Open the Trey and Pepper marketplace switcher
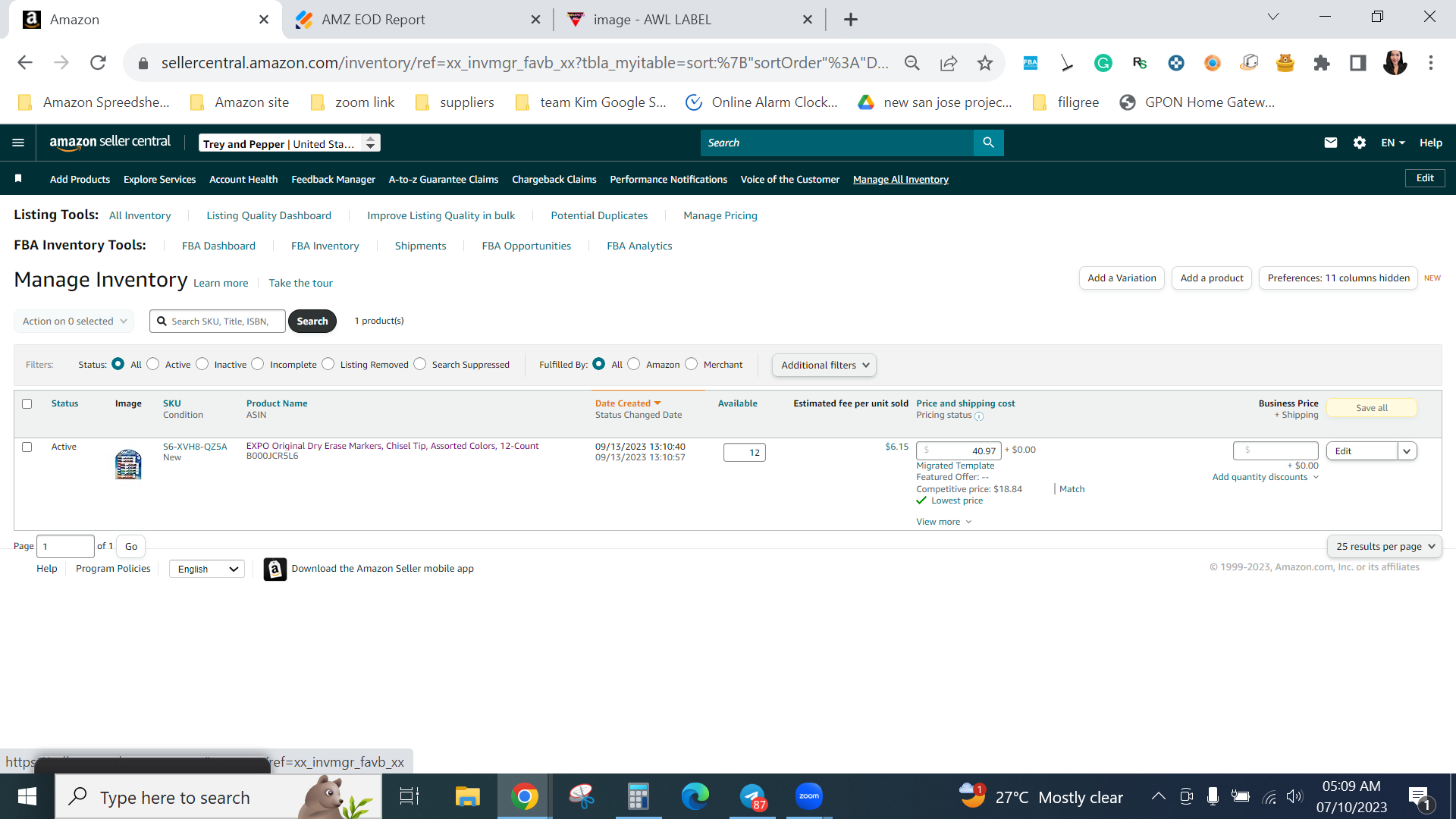The height and width of the screenshot is (819, 1456). [x=290, y=143]
